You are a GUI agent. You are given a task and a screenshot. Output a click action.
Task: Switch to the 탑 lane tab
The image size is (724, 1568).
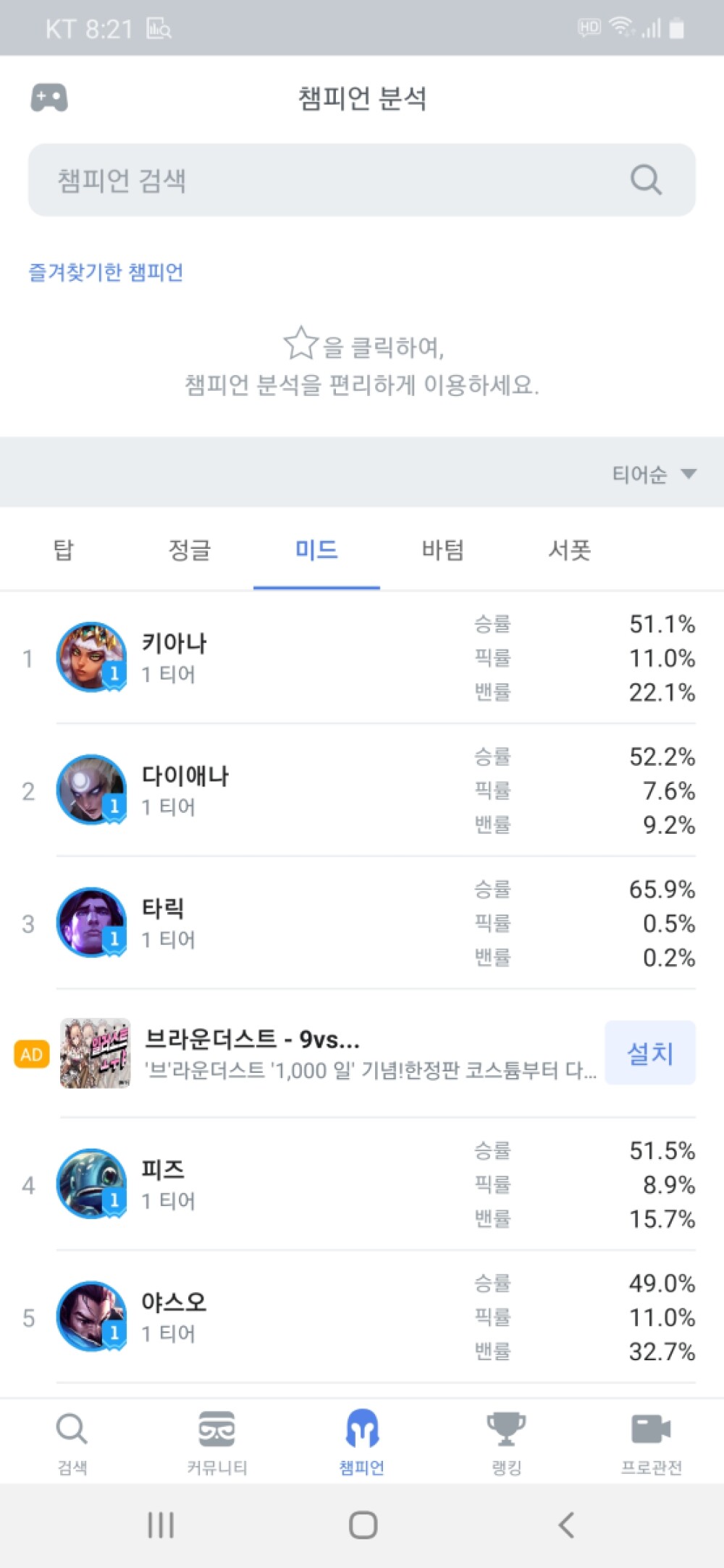click(x=64, y=549)
